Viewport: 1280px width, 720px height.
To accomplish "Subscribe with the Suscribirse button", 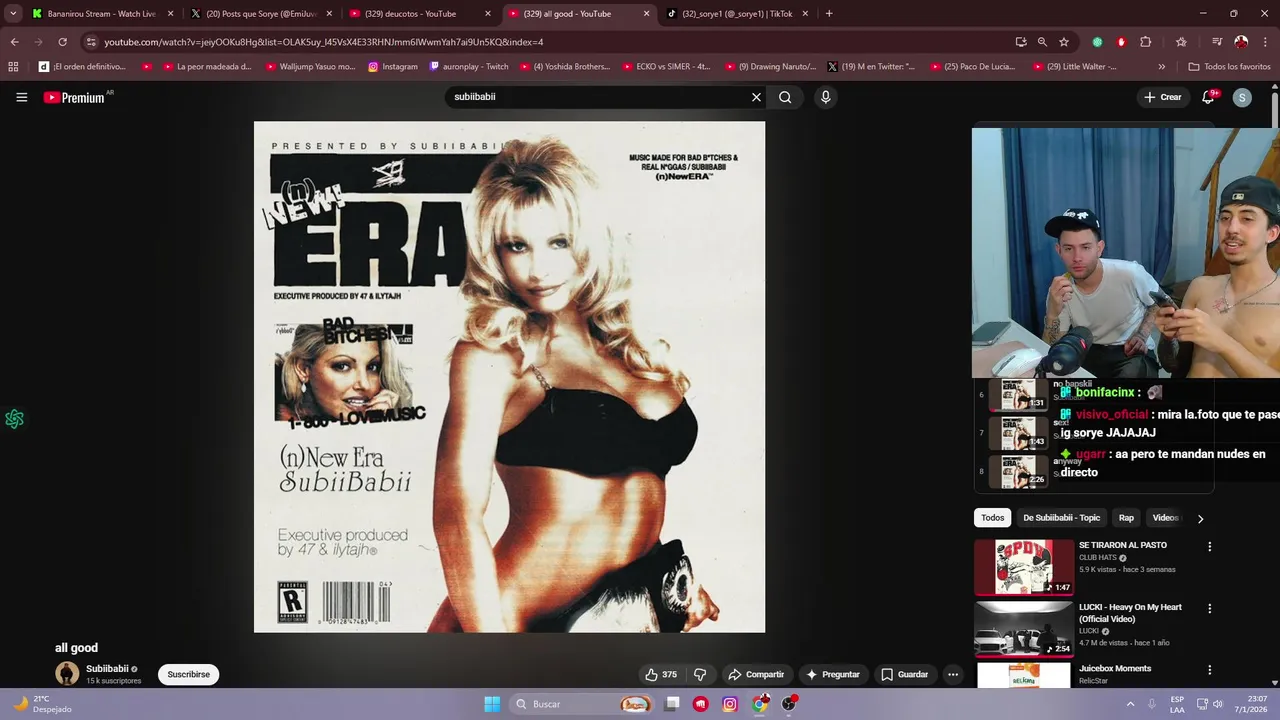I will click(188, 675).
